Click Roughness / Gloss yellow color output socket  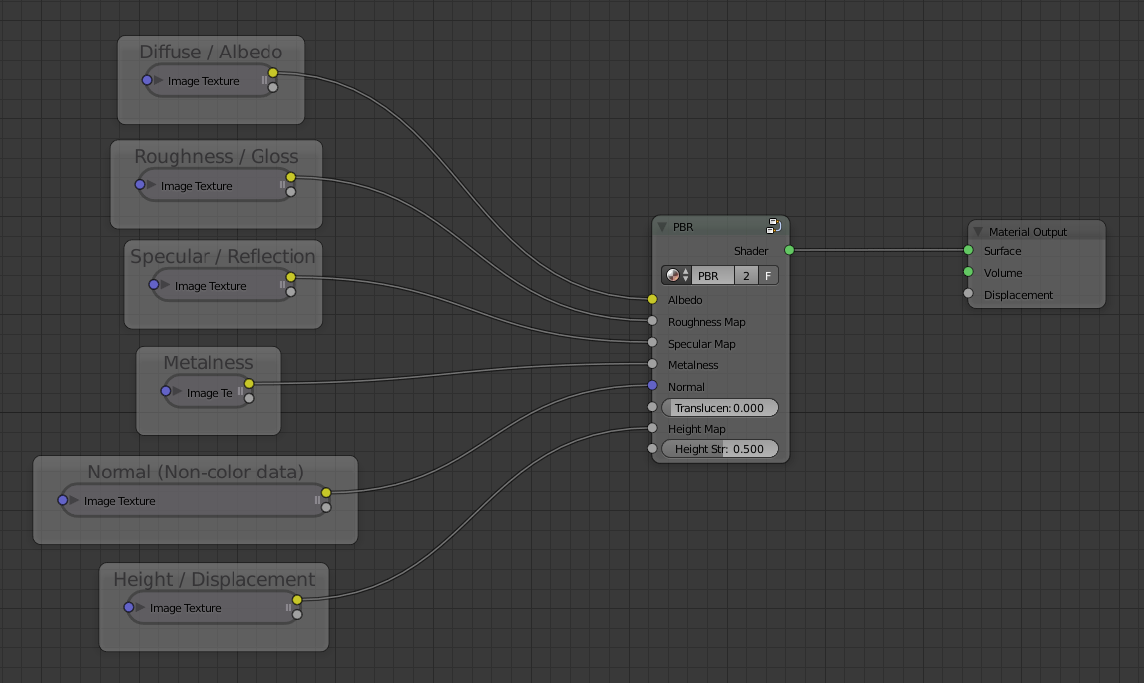(291, 177)
